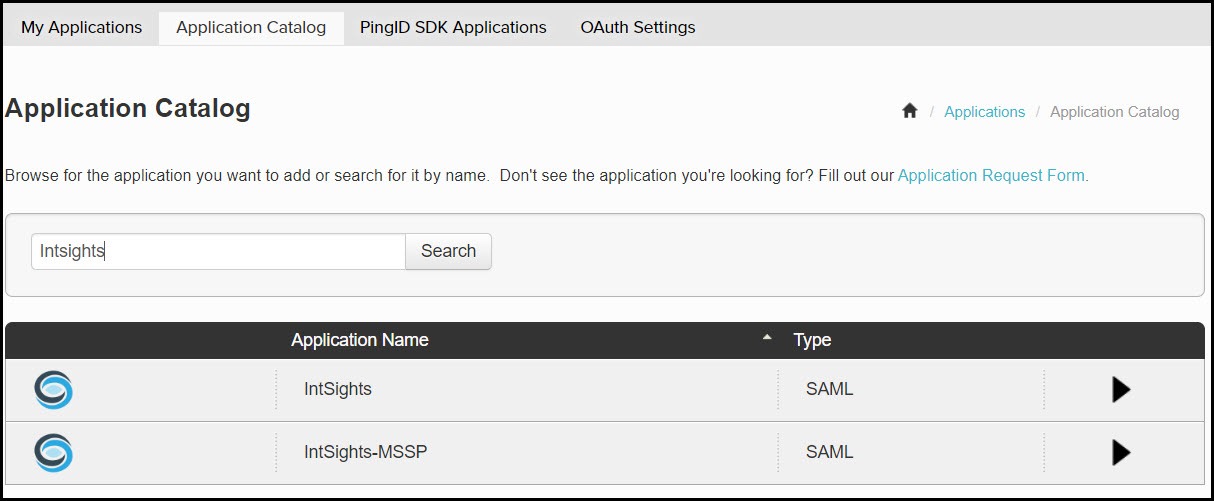Select the IntSights-MSSP application name

[x=365, y=452]
